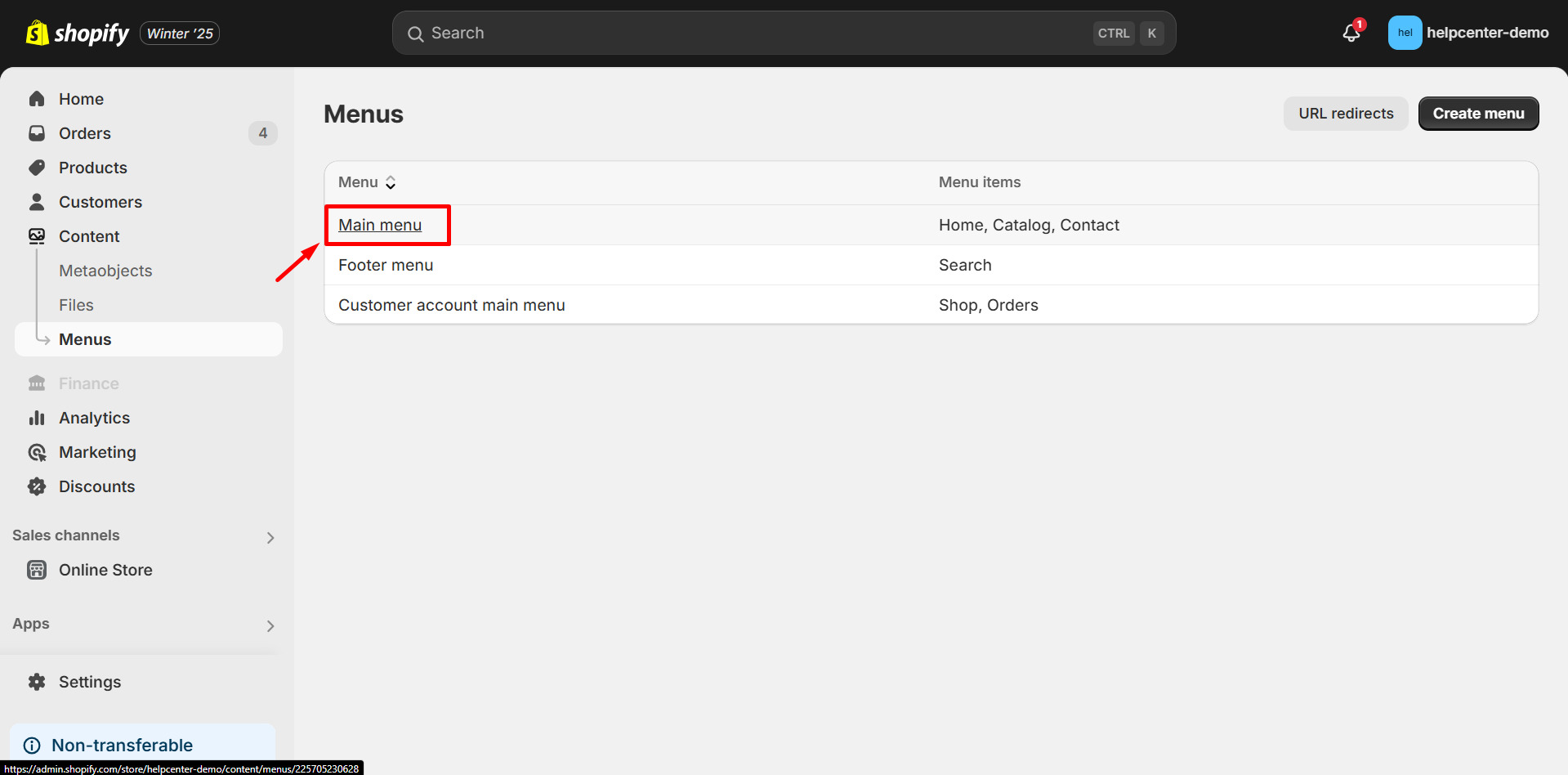Image resolution: width=1568 pixels, height=775 pixels.
Task: Expand the Sales channels section
Action: 270,537
